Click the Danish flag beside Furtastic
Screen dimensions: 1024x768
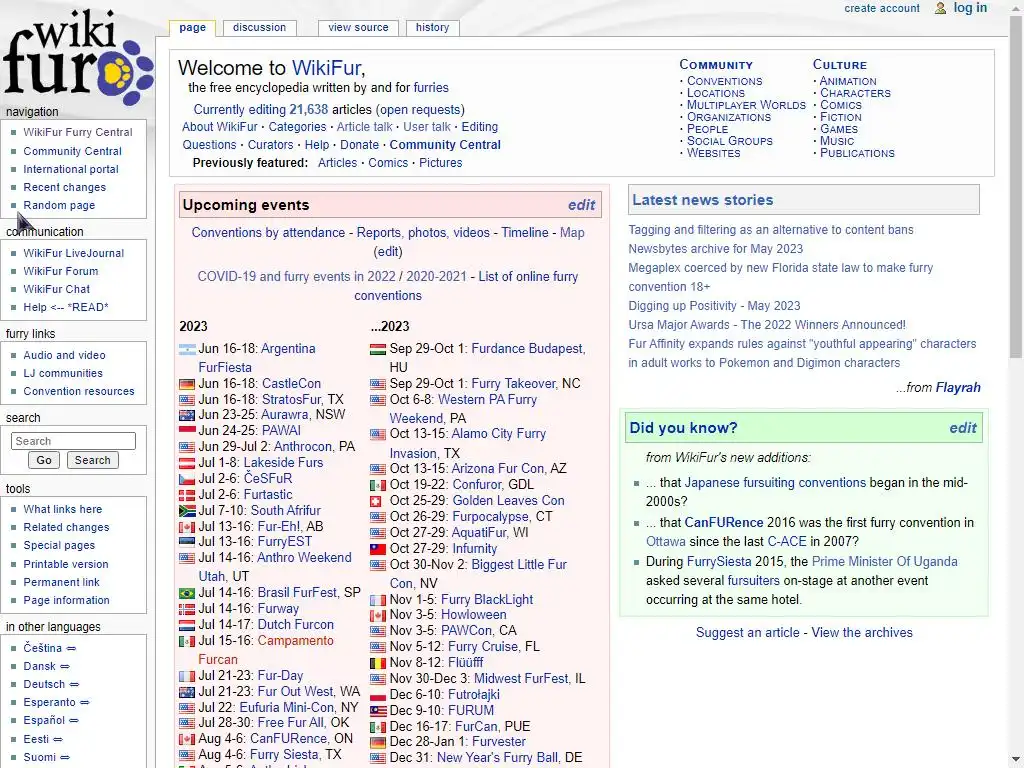[x=187, y=496]
